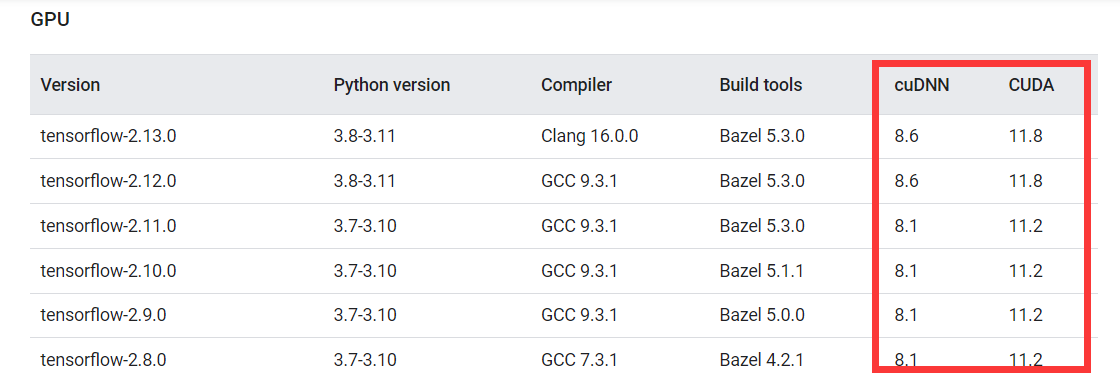Click the Python version column header
This screenshot has height=377, width=1120.
tap(391, 85)
